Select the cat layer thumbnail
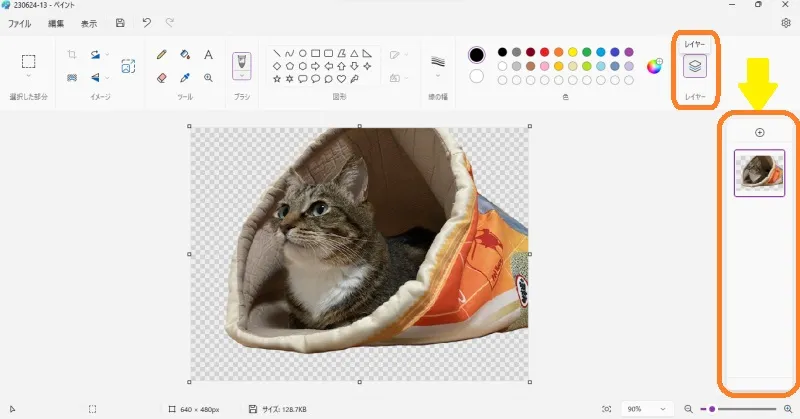This screenshot has height=419, width=800. pos(759,172)
